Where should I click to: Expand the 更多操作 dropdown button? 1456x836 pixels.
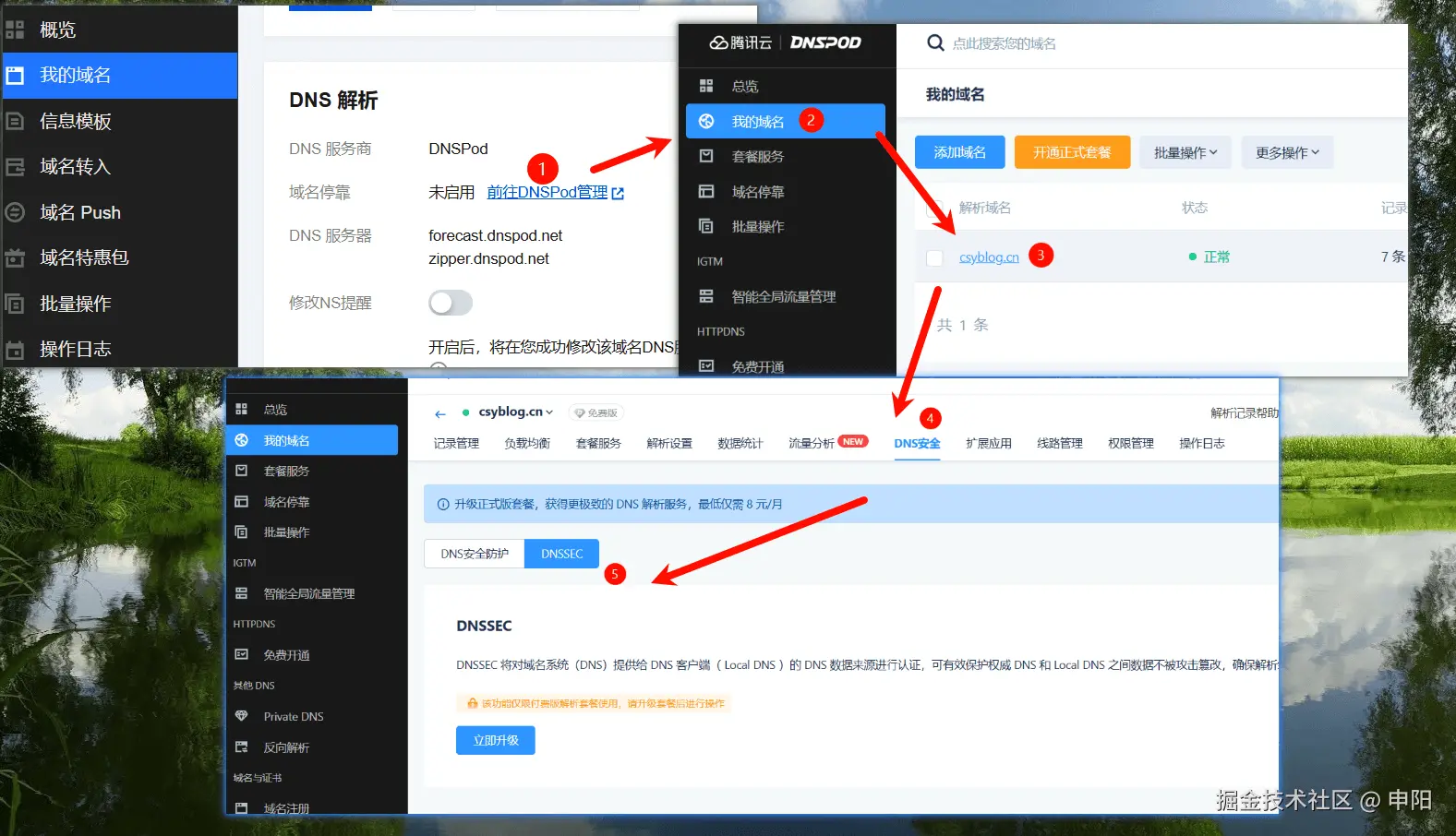pos(1287,152)
